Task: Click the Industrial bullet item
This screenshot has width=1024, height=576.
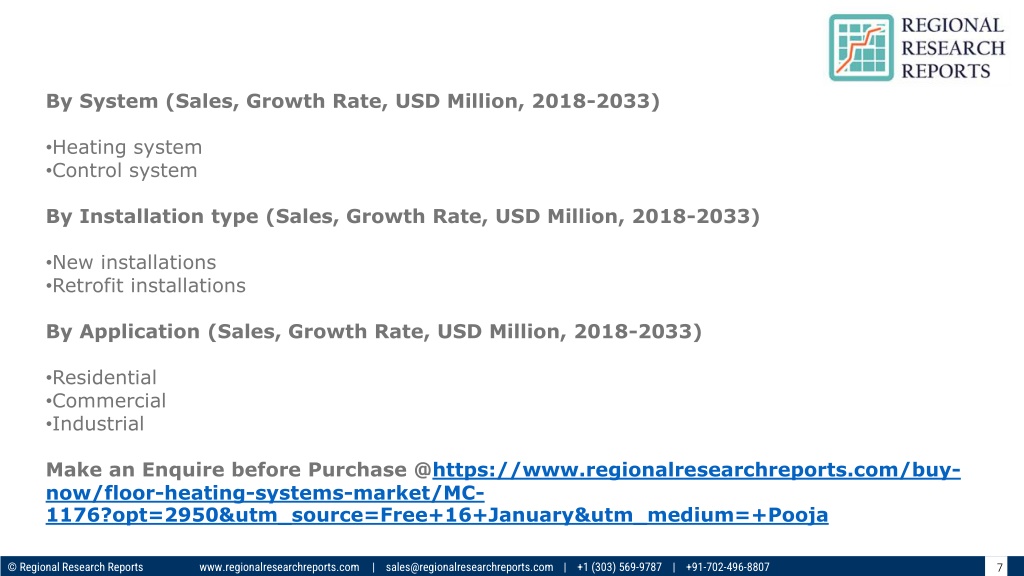Action: coord(95,424)
